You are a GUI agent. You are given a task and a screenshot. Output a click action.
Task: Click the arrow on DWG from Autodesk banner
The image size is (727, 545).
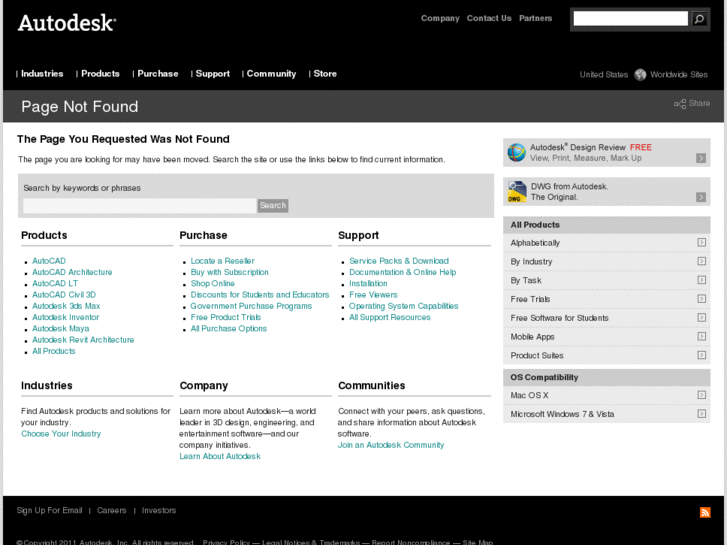pyautogui.click(x=701, y=197)
